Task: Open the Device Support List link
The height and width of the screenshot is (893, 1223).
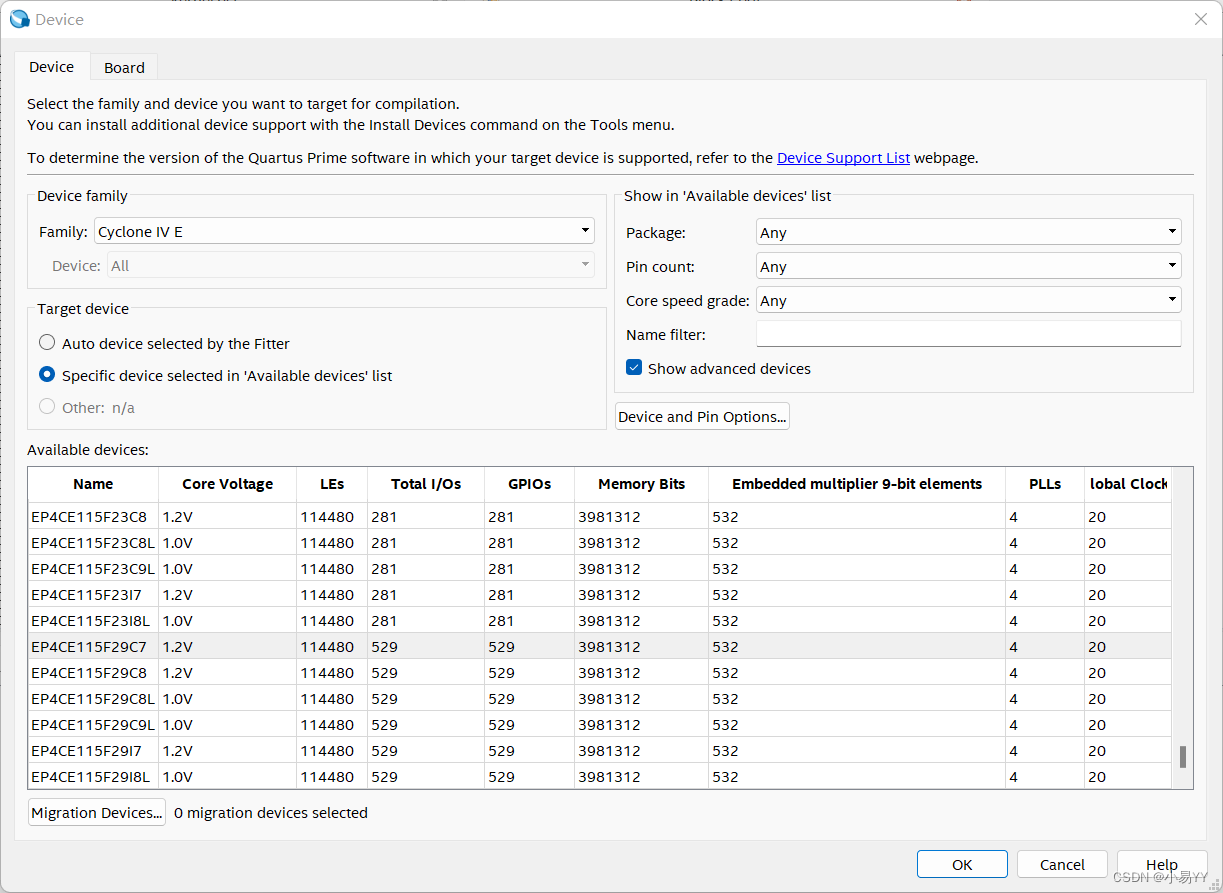Action: 843,157
